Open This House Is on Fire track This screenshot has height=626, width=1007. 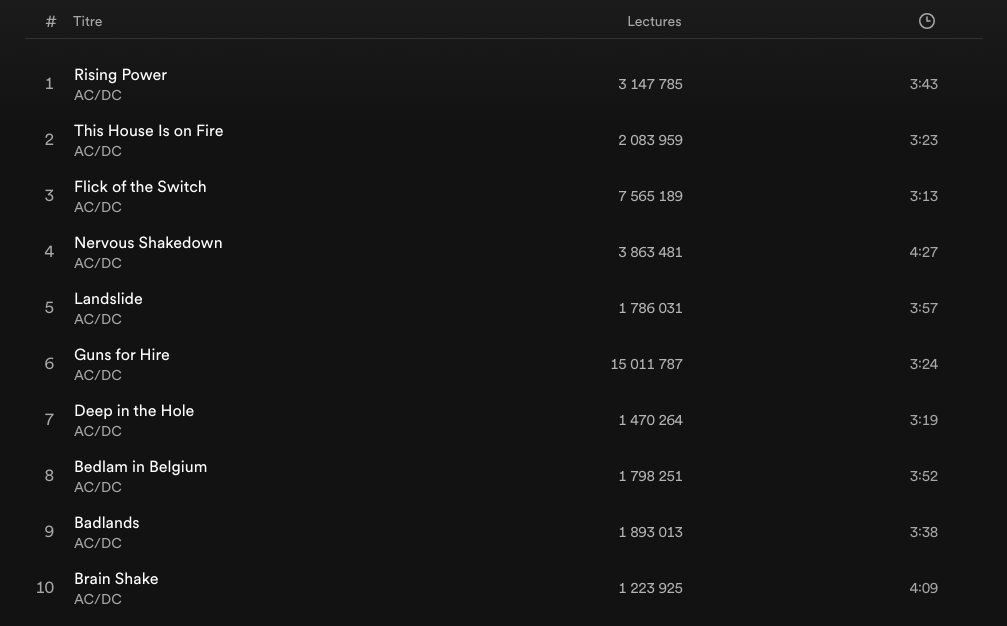[x=148, y=131]
